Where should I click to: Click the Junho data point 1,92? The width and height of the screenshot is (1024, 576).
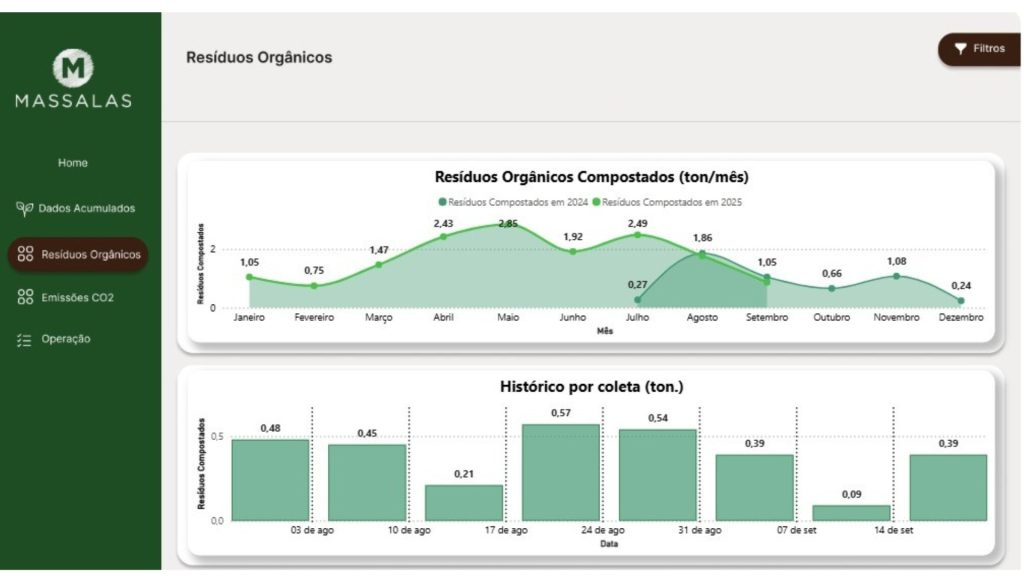[x=573, y=251]
